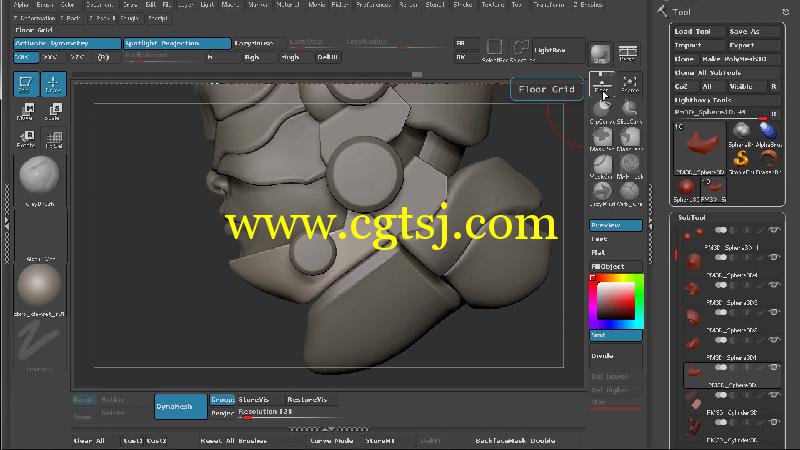Image resolution: width=800 pixels, height=450 pixels.
Task: Select the Preview render mode
Action: click(x=615, y=225)
